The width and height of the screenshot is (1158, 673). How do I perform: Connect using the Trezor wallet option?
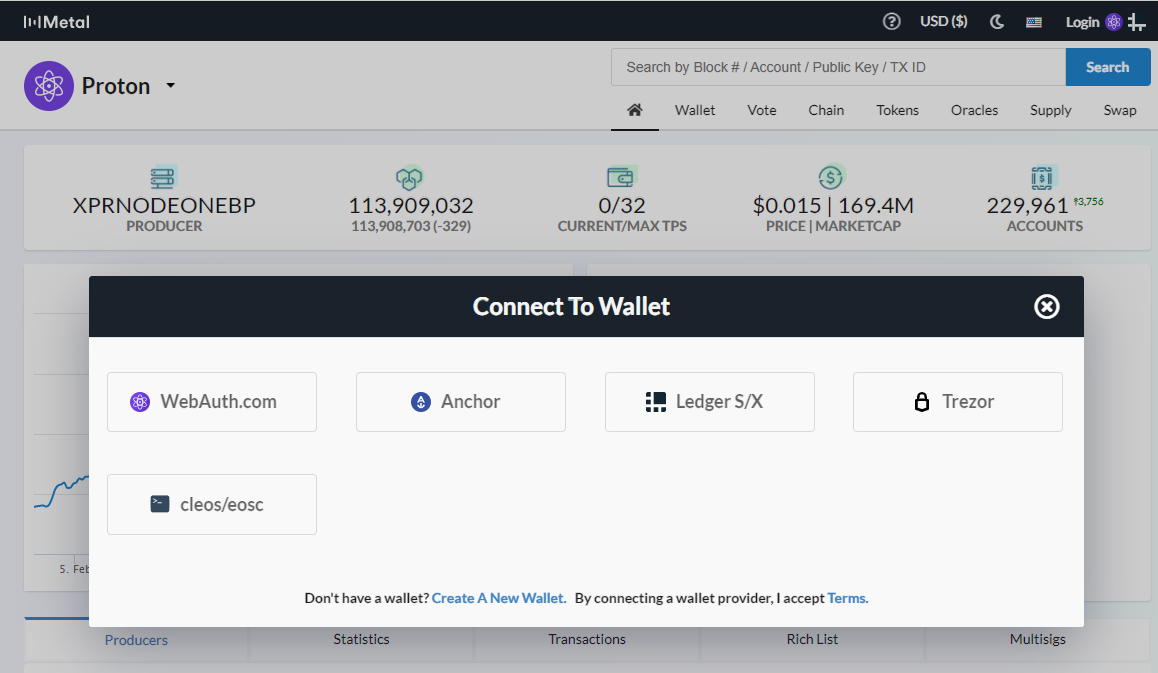coord(957,401)
